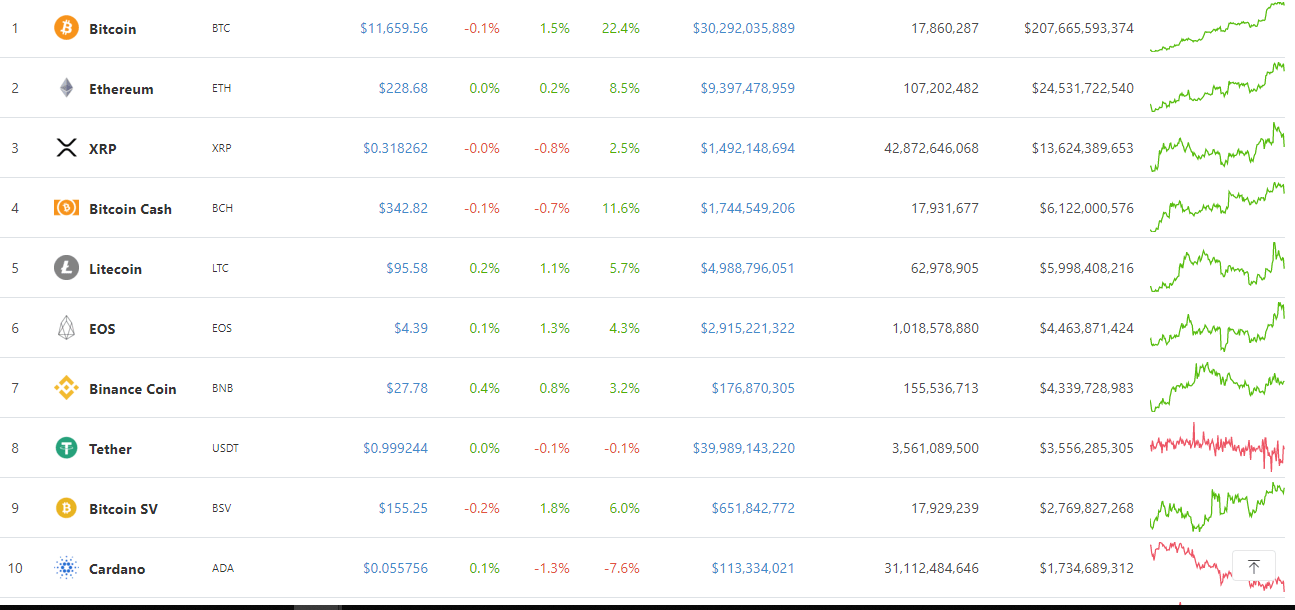The width and height of the screenshot is (1295, 610).
Task: Click Bitcoin SV price $155.25
Action: coord(403,508)
